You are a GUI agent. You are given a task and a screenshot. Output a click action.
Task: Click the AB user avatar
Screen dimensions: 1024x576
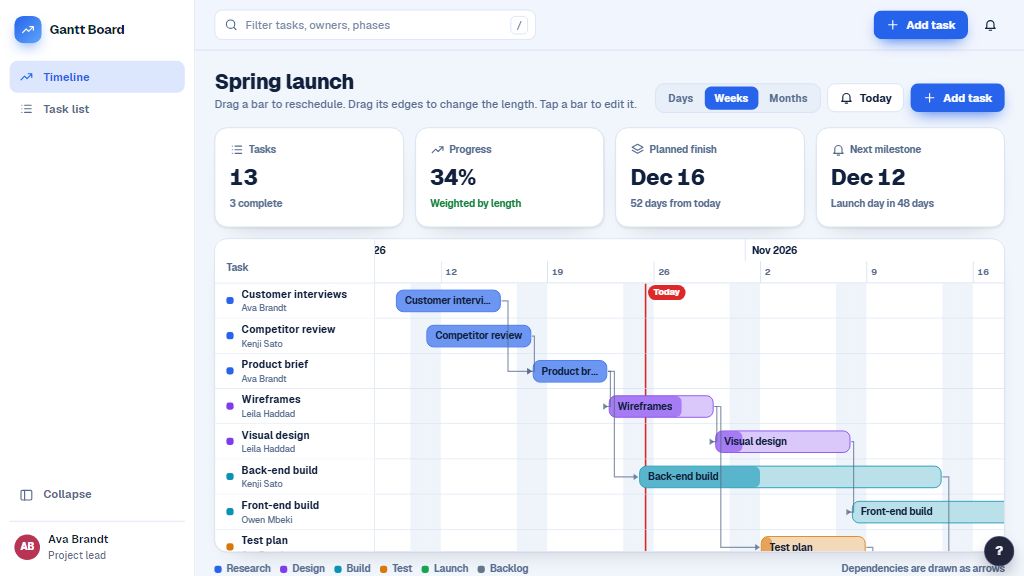pyautogui.click(x=27, y=547)
